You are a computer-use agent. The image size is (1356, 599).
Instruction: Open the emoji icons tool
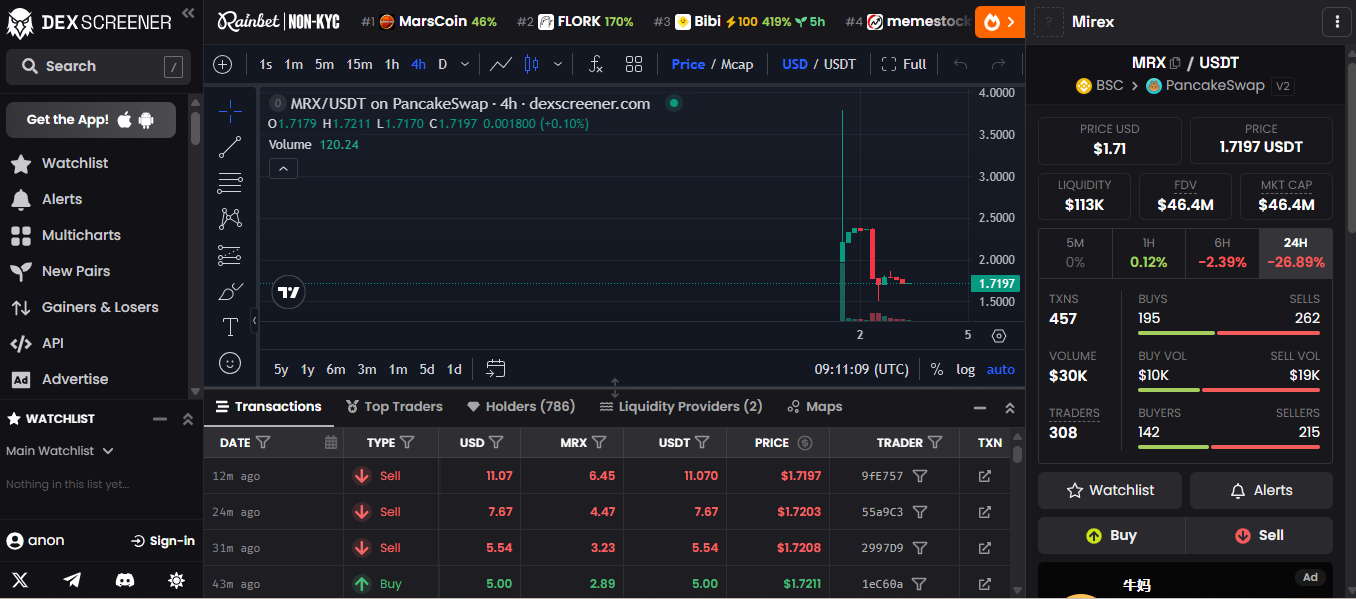click(230, 363)
